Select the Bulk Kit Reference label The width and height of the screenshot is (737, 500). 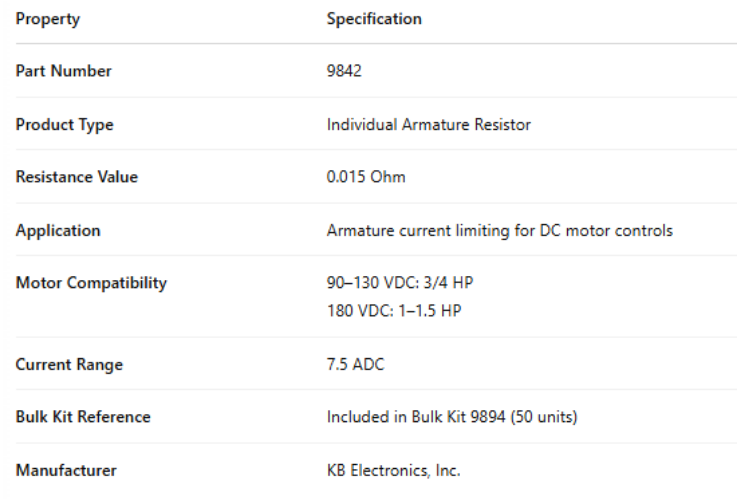pos(83,417)
